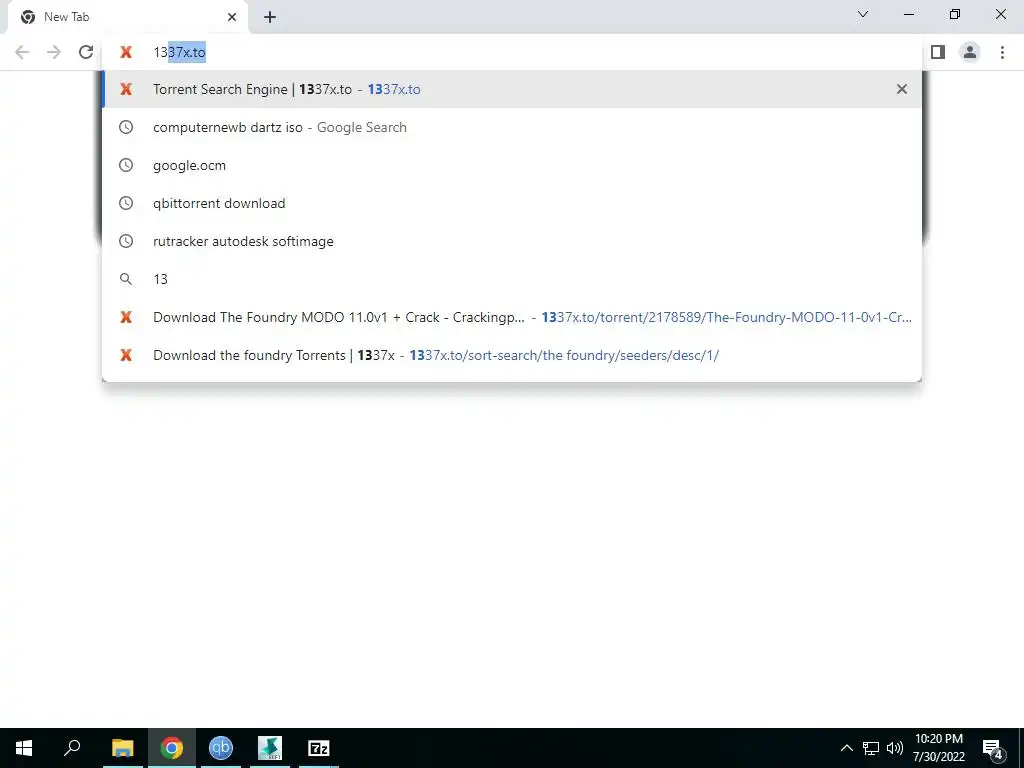Show hidden system tray icons
The height and width of the screenshot is (768, 1024).
click(846, 748)
